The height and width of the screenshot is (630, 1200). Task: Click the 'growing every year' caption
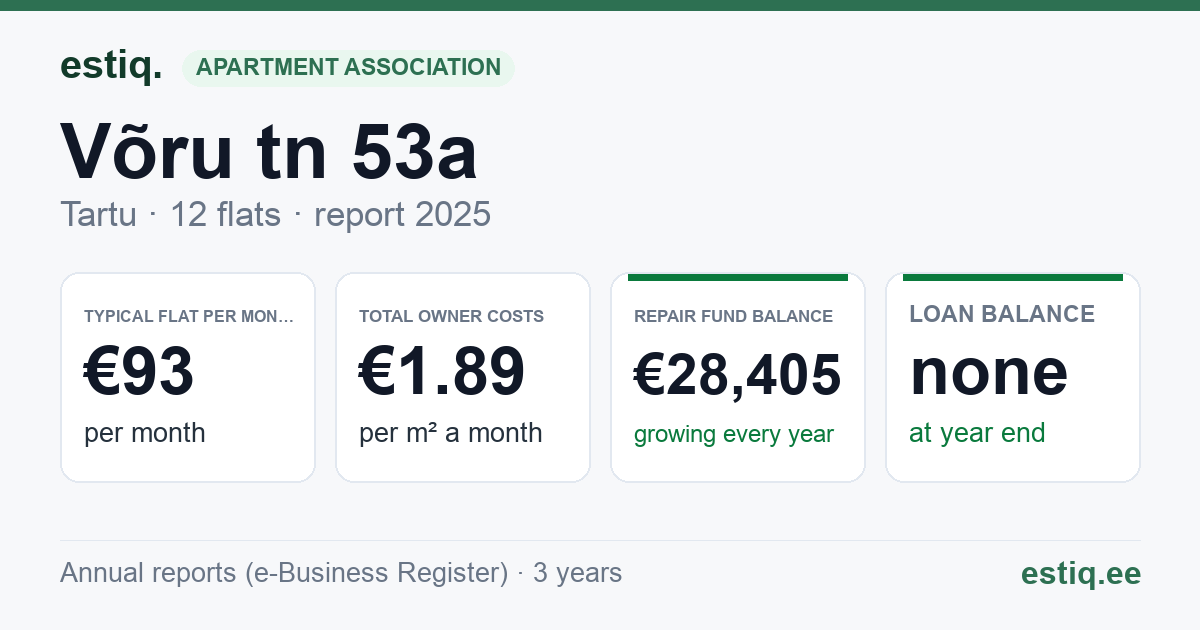pos(734,434)
